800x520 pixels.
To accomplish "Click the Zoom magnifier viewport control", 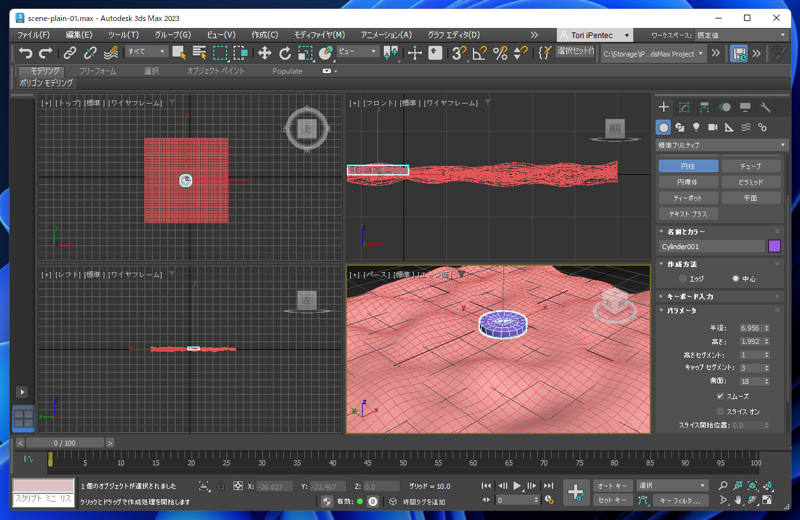I will tap(723, 485).
